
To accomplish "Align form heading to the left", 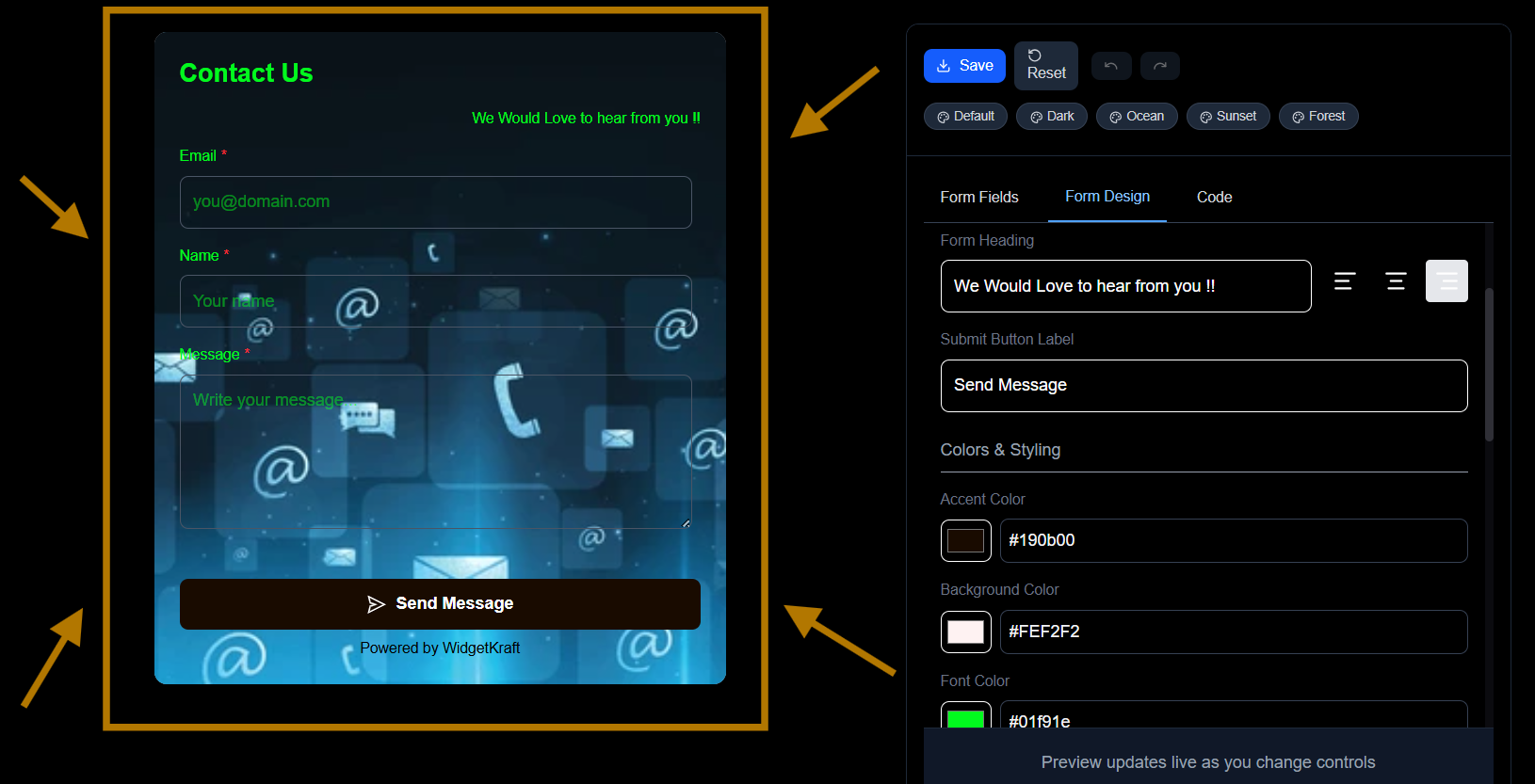I will 1345,280.
